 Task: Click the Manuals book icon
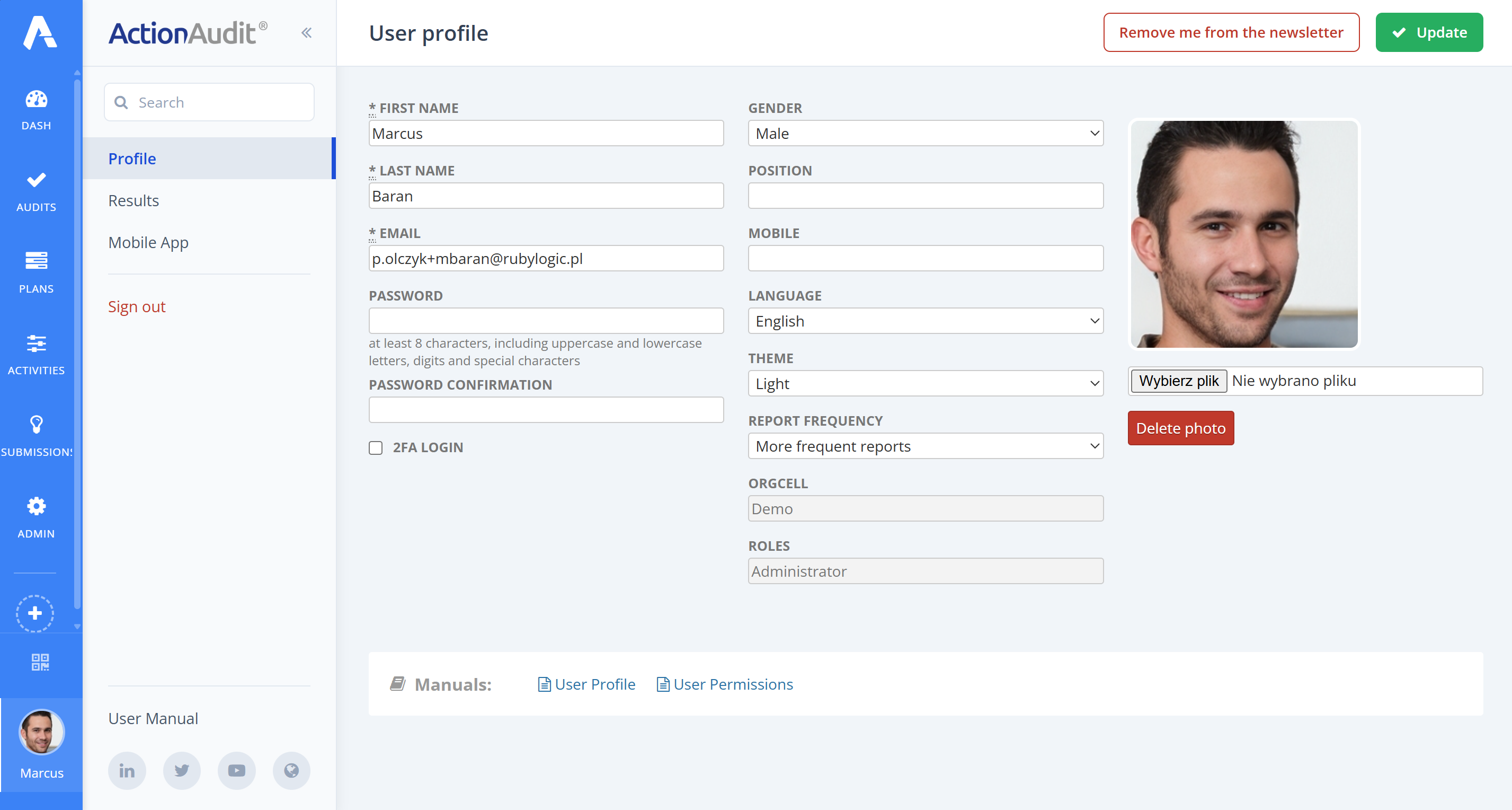(x=398, y=684)
